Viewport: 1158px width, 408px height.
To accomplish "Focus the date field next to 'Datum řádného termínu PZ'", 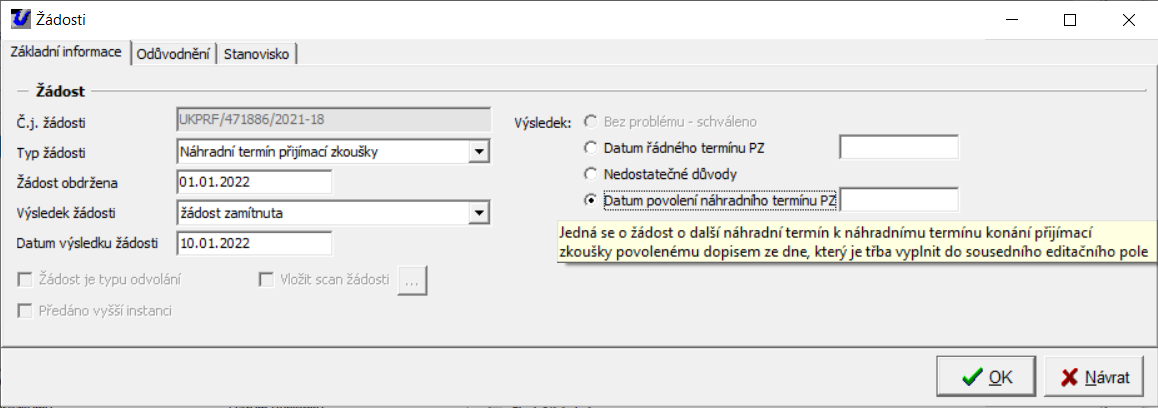I will pos(899,148).
